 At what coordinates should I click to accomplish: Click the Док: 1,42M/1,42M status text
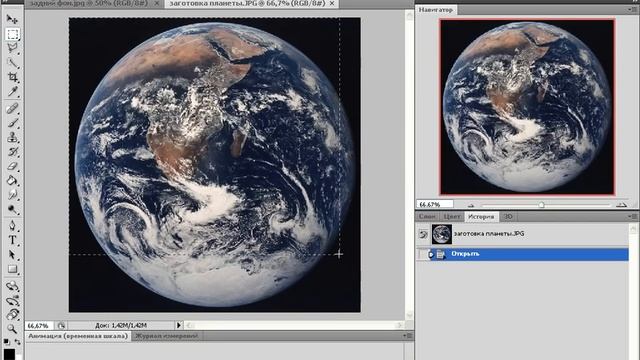tap(121, 326)
